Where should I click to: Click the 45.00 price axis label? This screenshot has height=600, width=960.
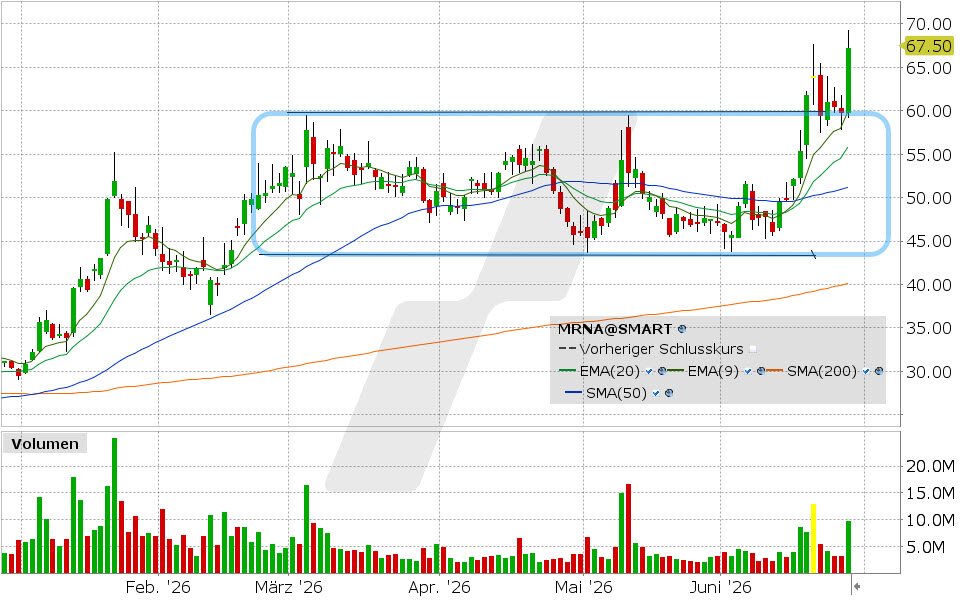pyautogui.click(x=929, y=241)
